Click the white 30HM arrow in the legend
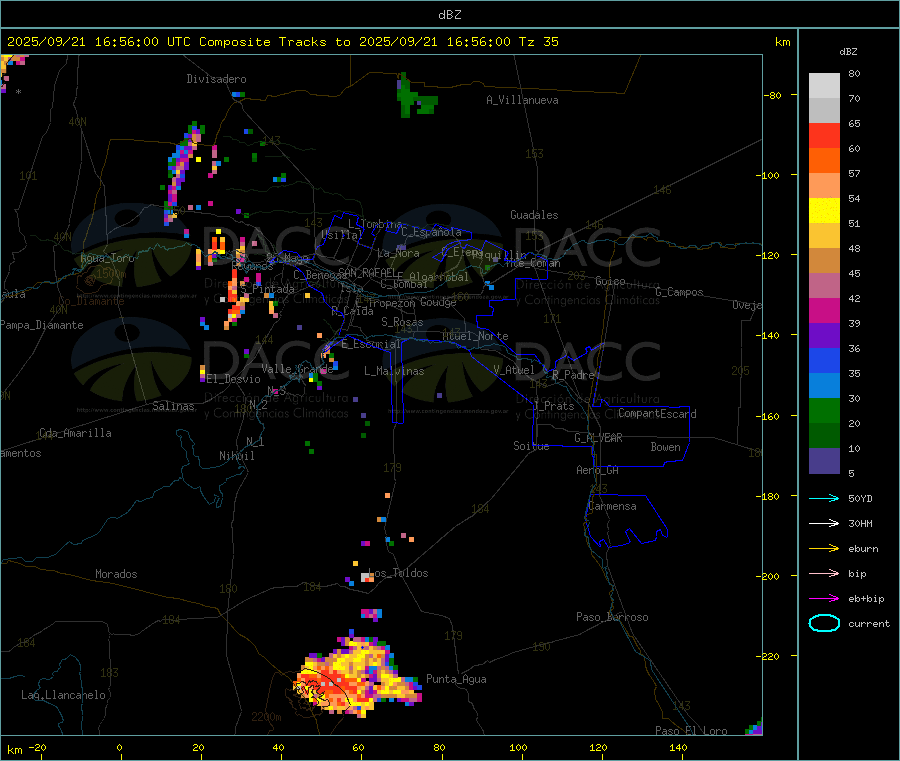 point(824,523)
